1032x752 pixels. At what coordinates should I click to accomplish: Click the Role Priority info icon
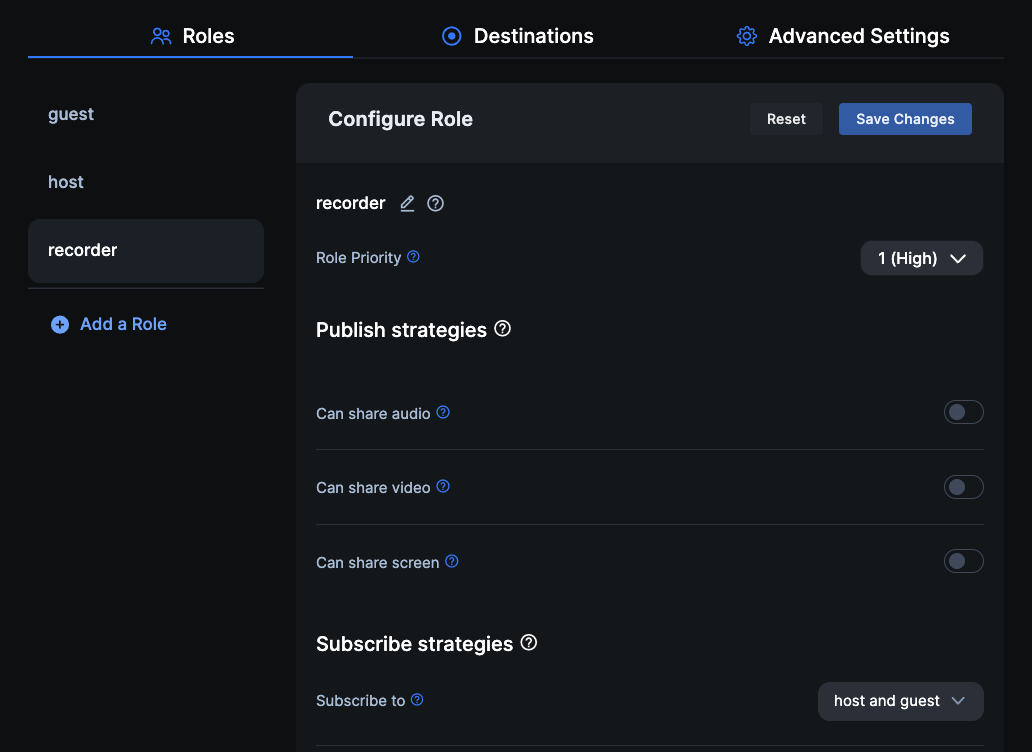tap(413, 257)
